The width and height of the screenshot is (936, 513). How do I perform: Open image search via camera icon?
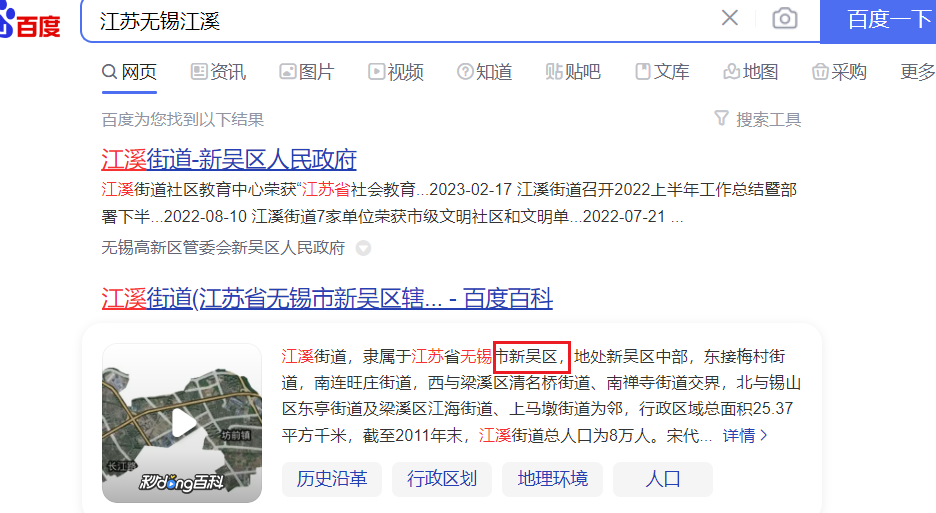point(784,19)
